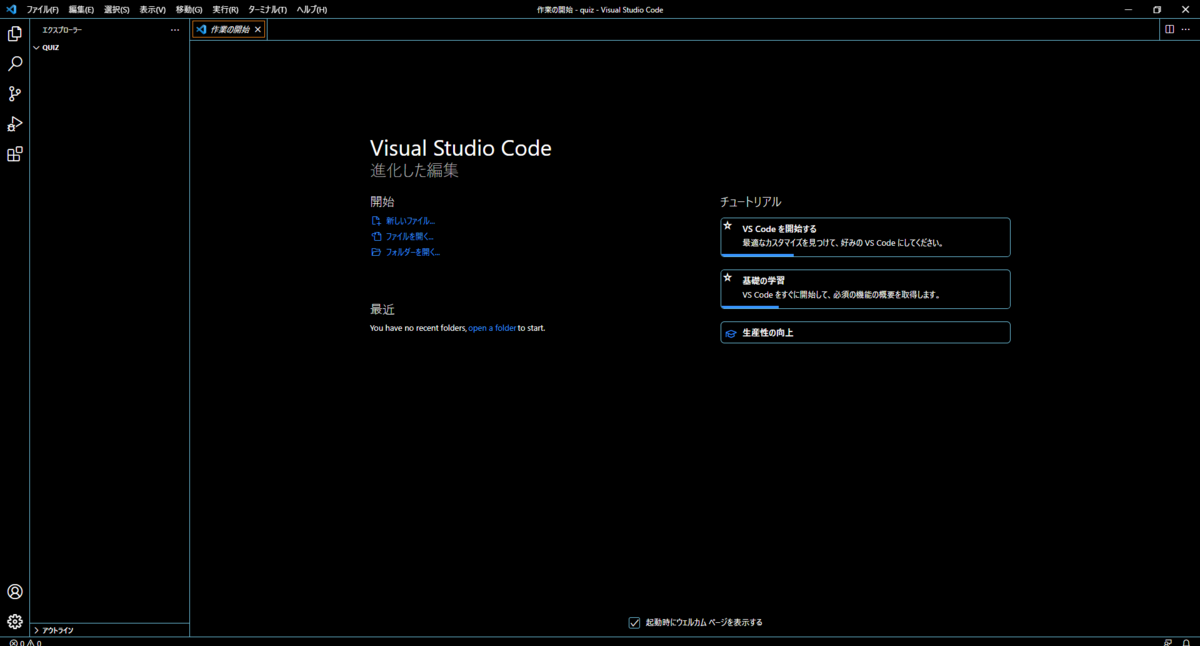The height and width of the screenshot is (646, 1200).
Task: Click the split editor icon
Action: coord(1169,29)
